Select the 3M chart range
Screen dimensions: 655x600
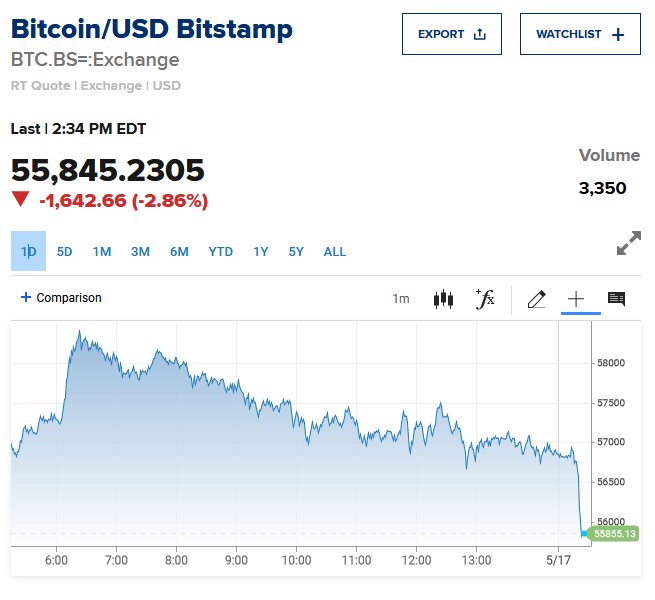click(140, 251)
